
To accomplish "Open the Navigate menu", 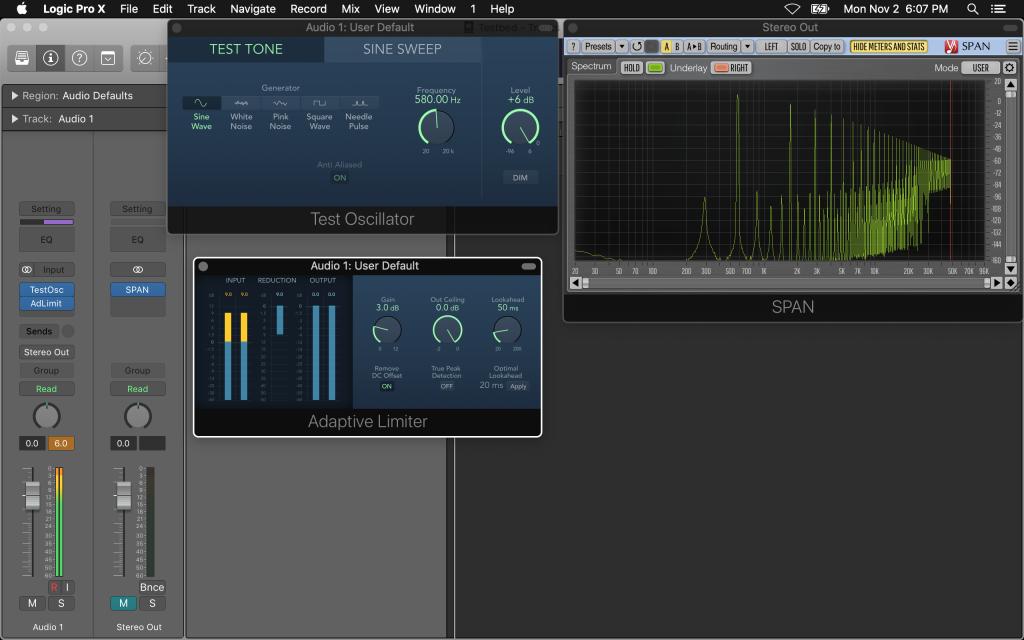I will [253, 9].
